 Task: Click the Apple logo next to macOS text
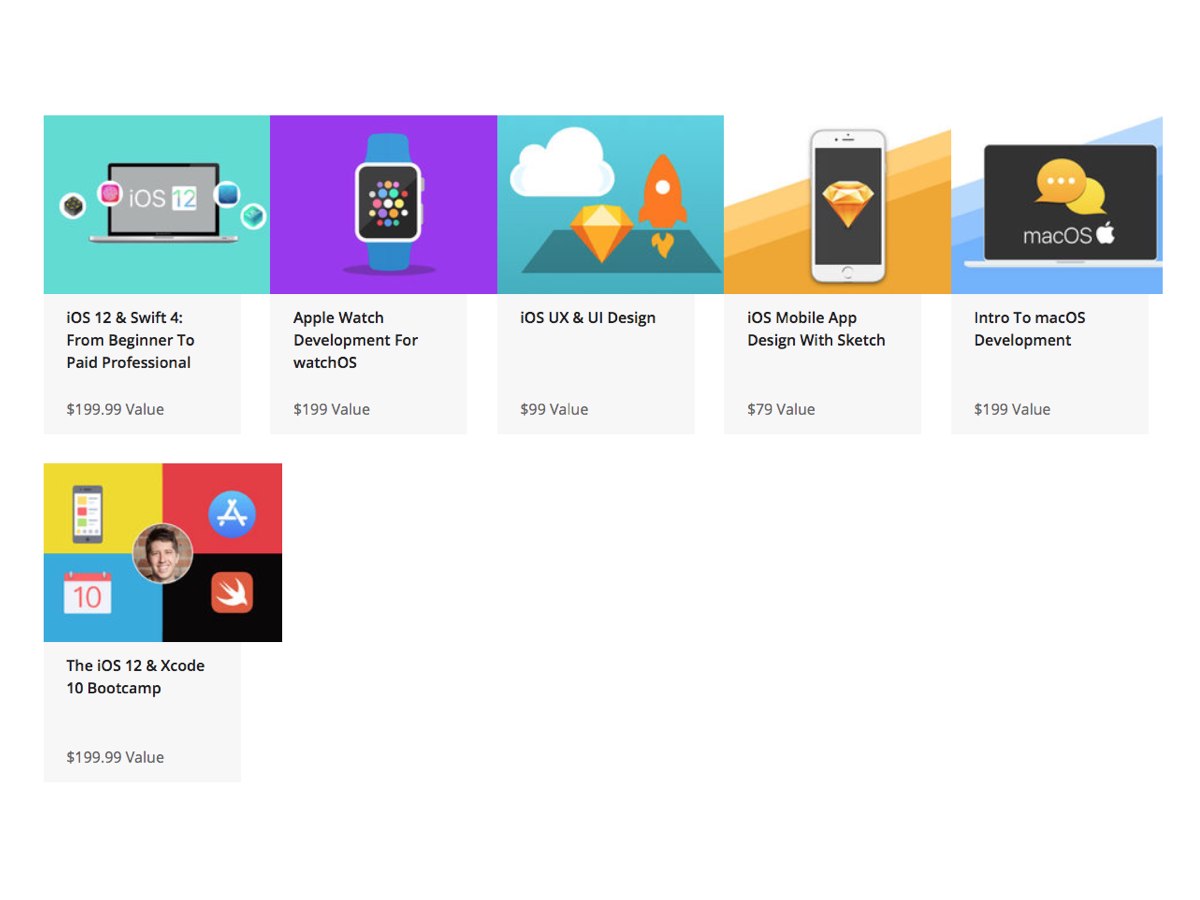pos(1105,234)
